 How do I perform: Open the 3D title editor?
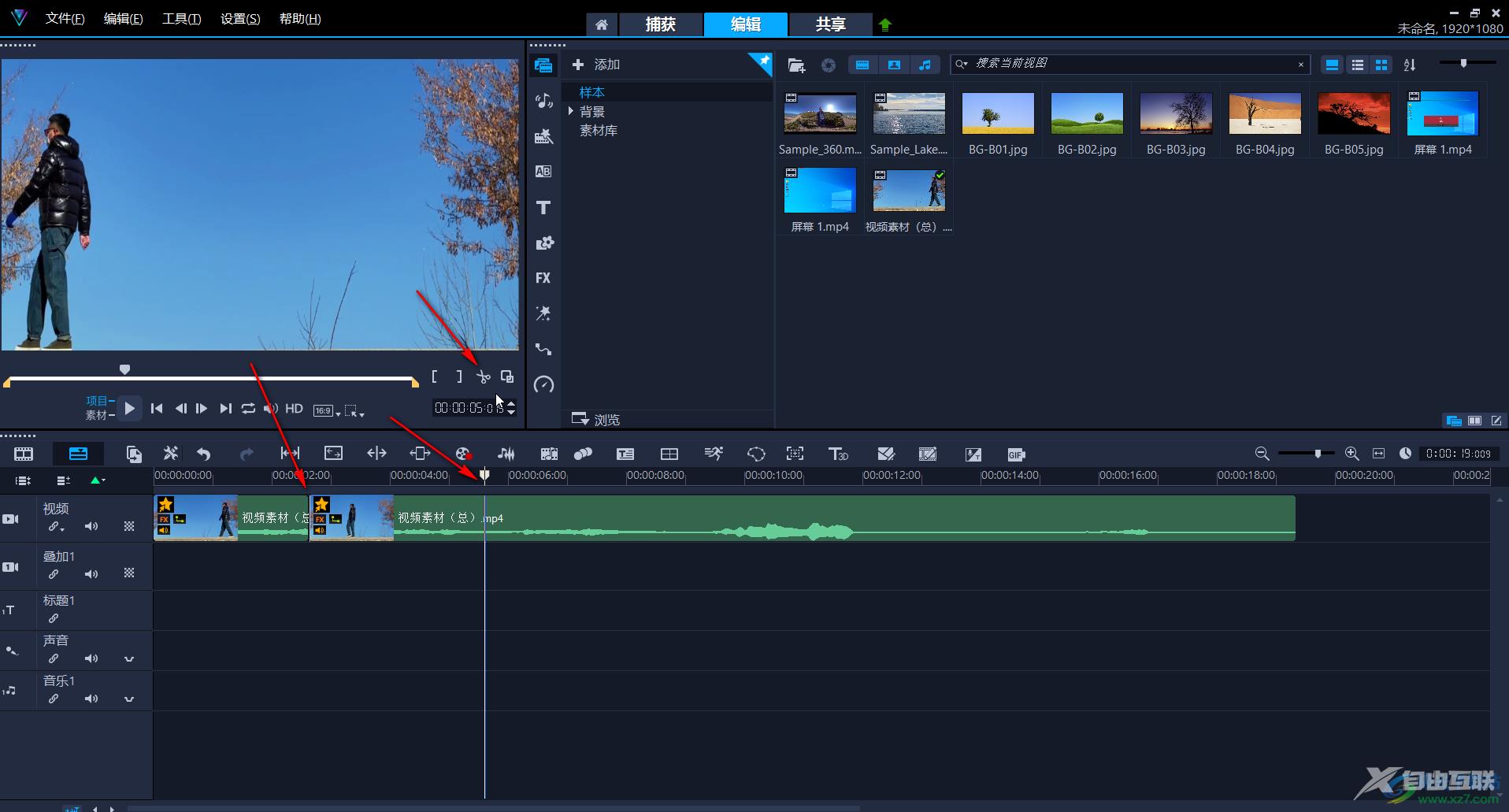[838, 454]
